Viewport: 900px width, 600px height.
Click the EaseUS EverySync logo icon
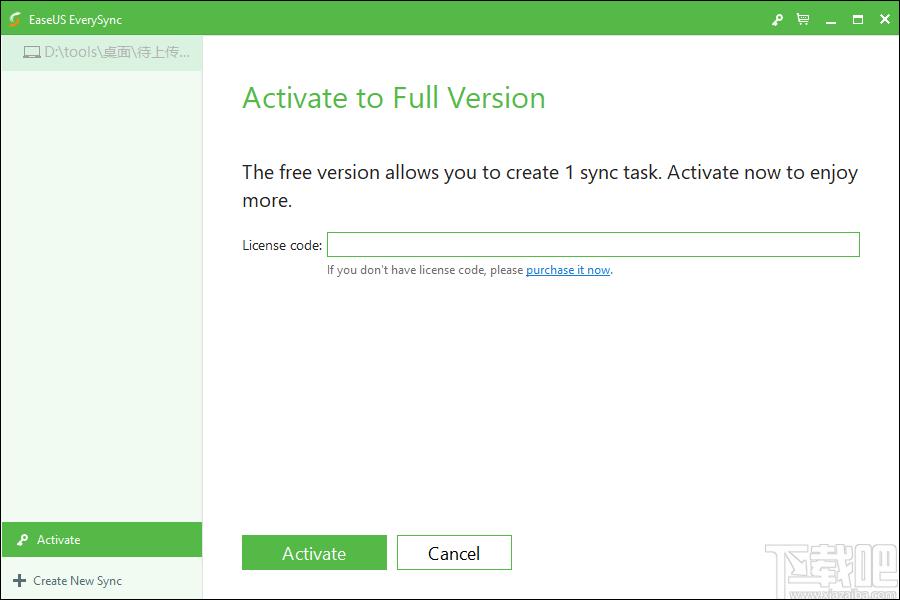pos(15,20)
